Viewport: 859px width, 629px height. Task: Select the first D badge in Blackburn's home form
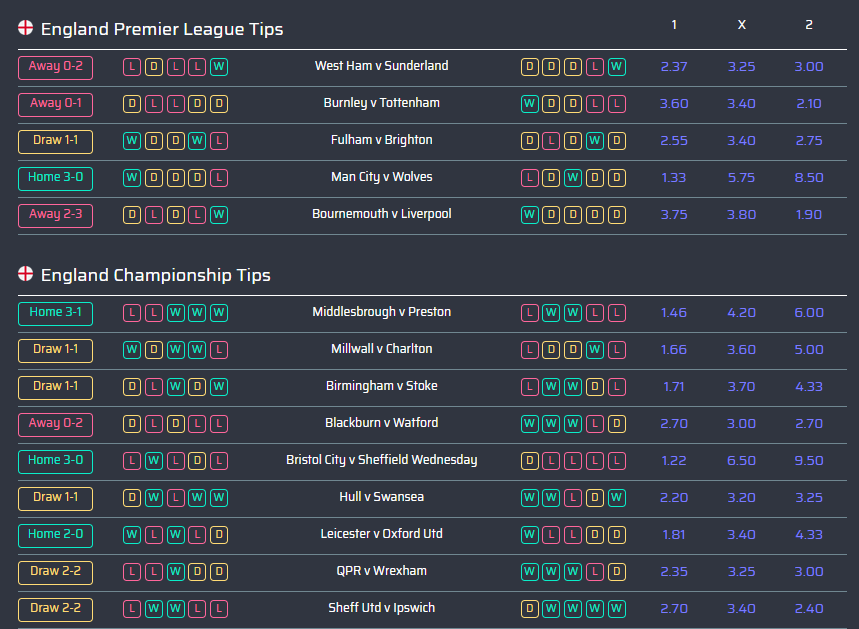[131, 423]
